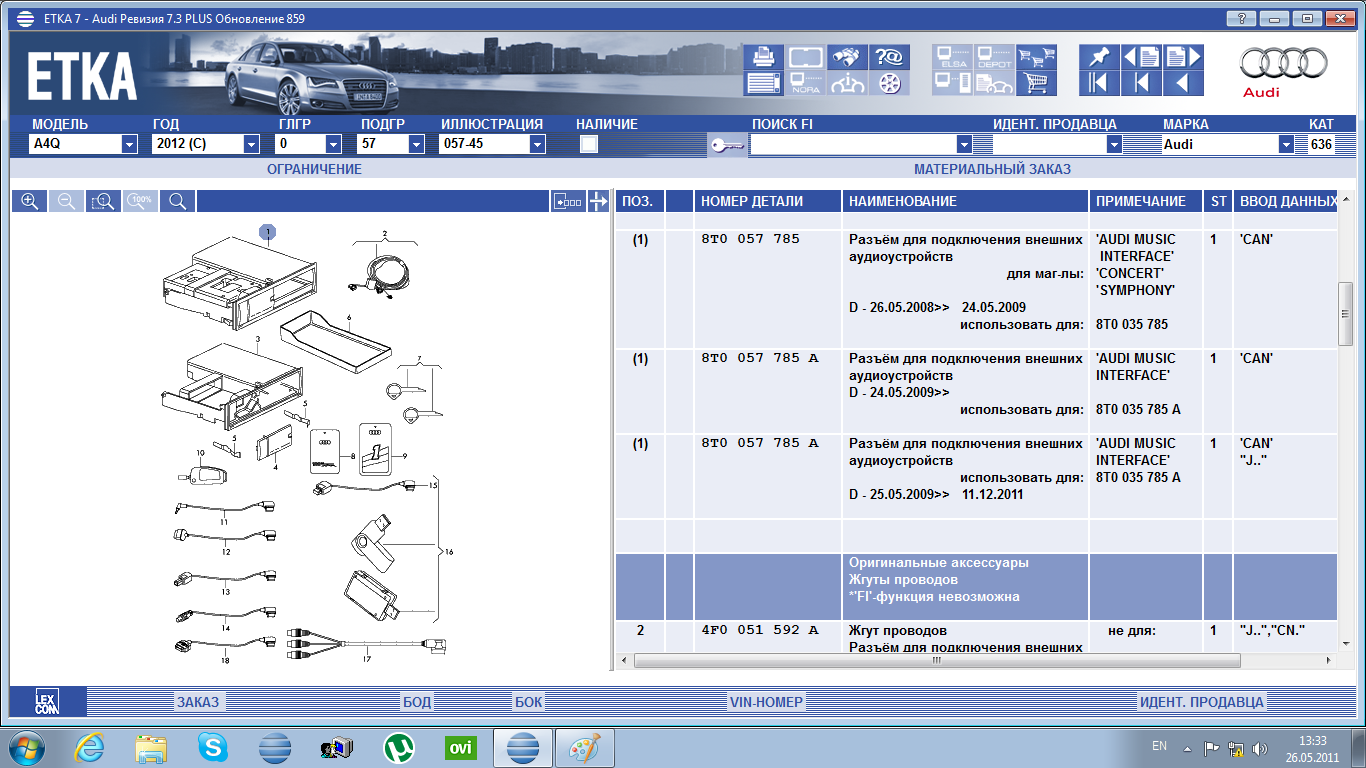Click the vertical scrollbar thumb of parts list
The height and width of the screenshot is (768, 1366).
(x=1346, y=314)
